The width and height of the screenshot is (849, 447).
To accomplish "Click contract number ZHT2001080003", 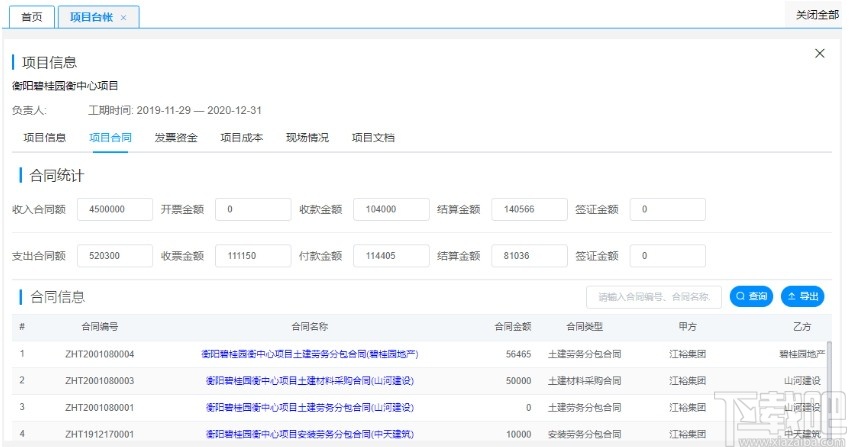I will click(x=100, y=380).
